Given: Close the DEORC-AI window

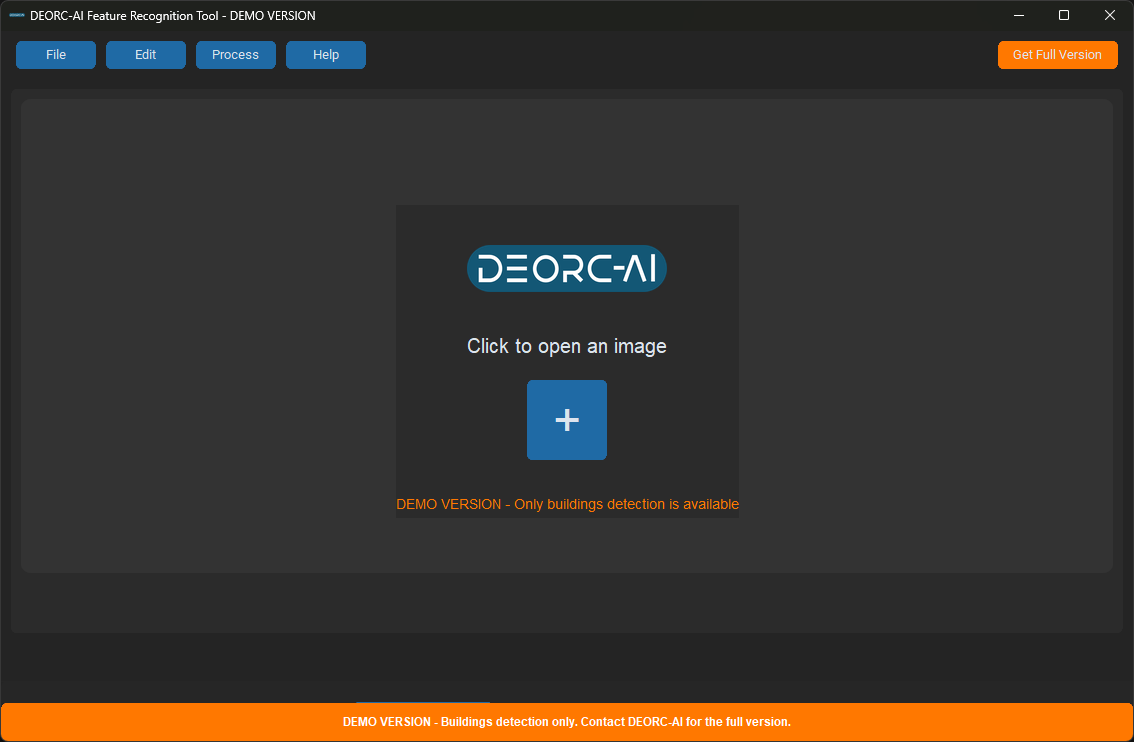Looking at the screenshot, I should pyautogui.click(x=1109, y=15).
